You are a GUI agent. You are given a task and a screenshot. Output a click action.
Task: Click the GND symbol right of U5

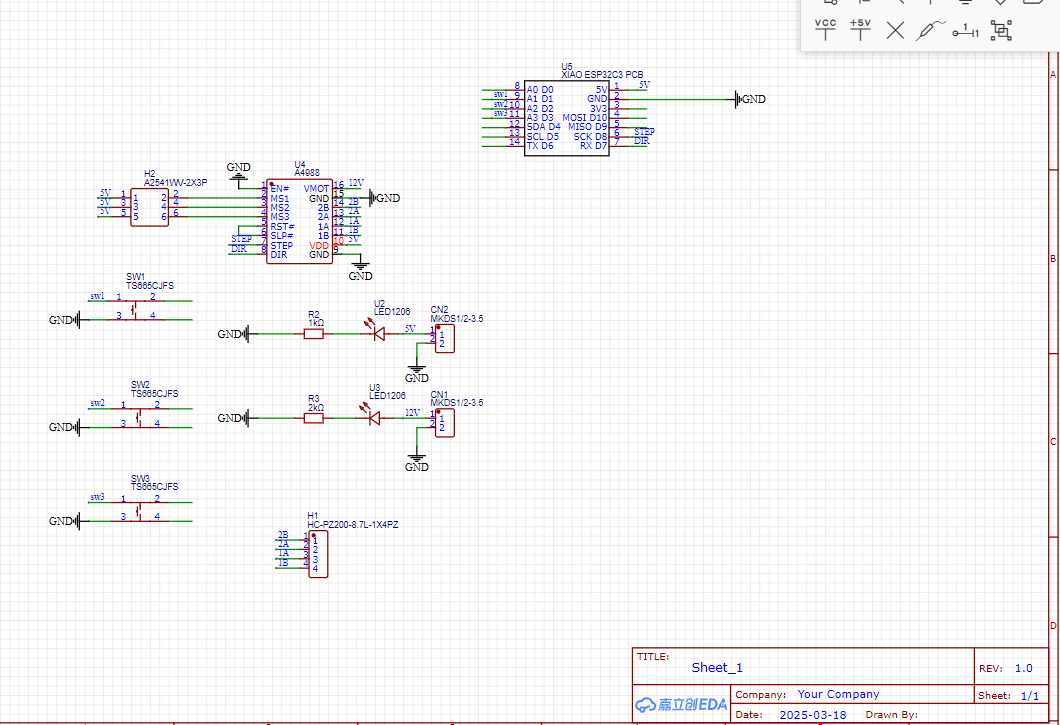click(750, 99)
